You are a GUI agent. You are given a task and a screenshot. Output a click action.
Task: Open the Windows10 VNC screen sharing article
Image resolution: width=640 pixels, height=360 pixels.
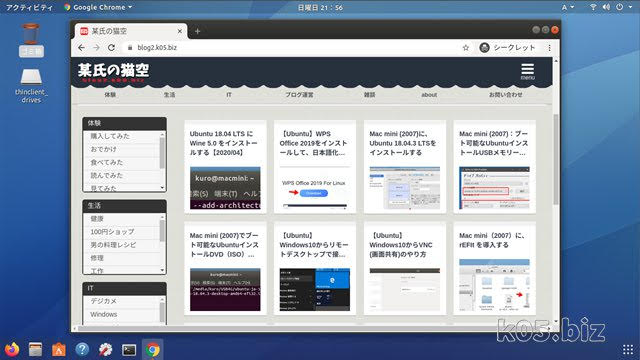coord(404,268)
